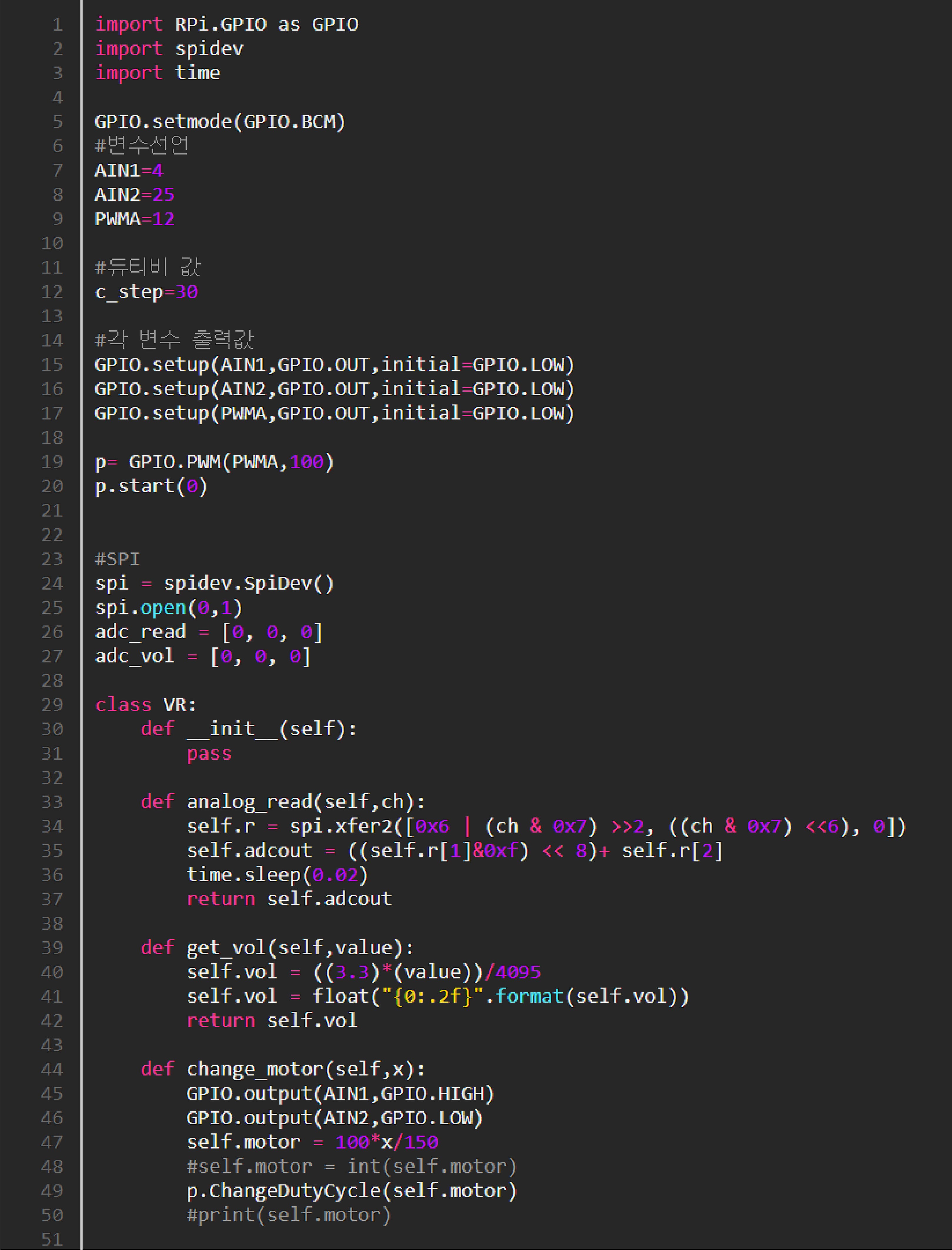
Task: Click 'class VR:' declaration
Action: pyautogui.click(x=146, y=704)
